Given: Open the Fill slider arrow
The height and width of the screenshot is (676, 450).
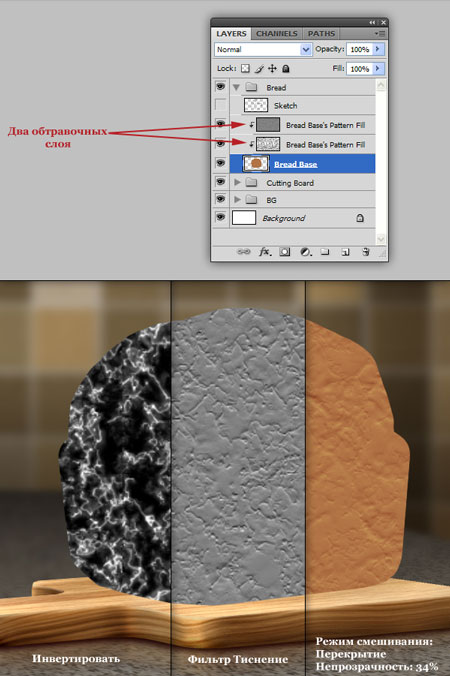Looking at the screenshot, I should 378,69.
